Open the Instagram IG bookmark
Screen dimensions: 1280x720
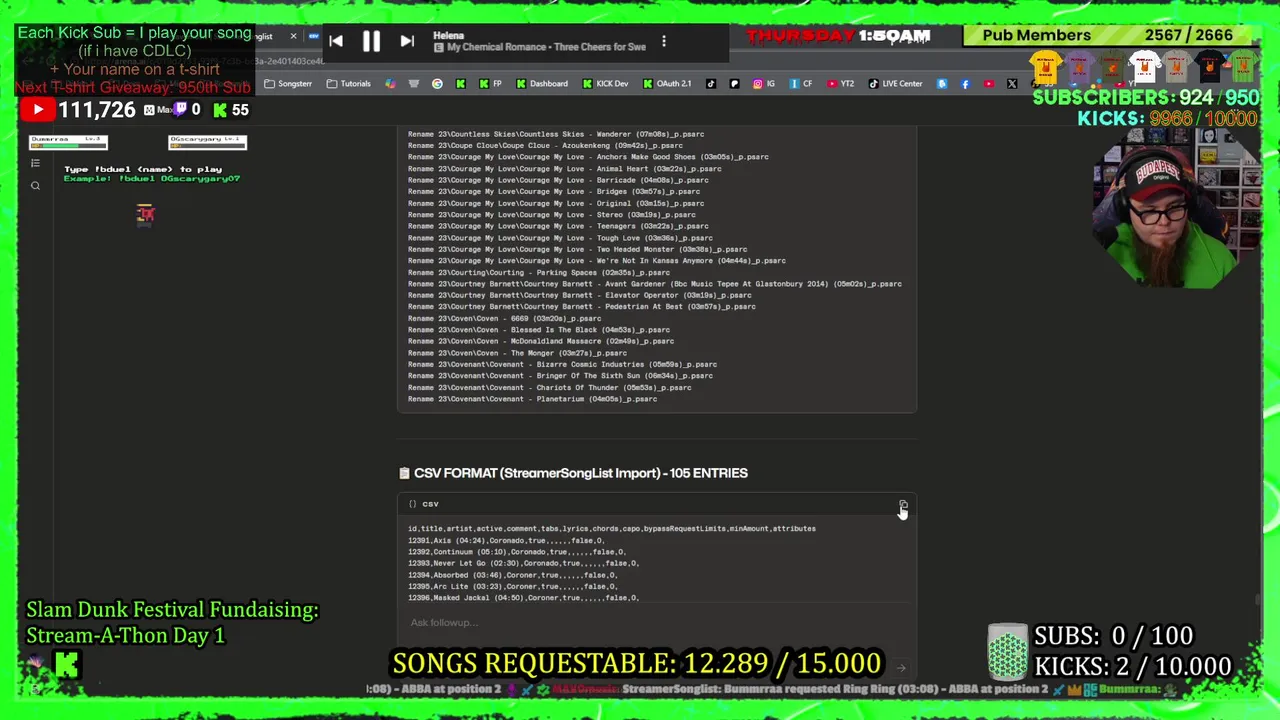[x=763, y=84]
